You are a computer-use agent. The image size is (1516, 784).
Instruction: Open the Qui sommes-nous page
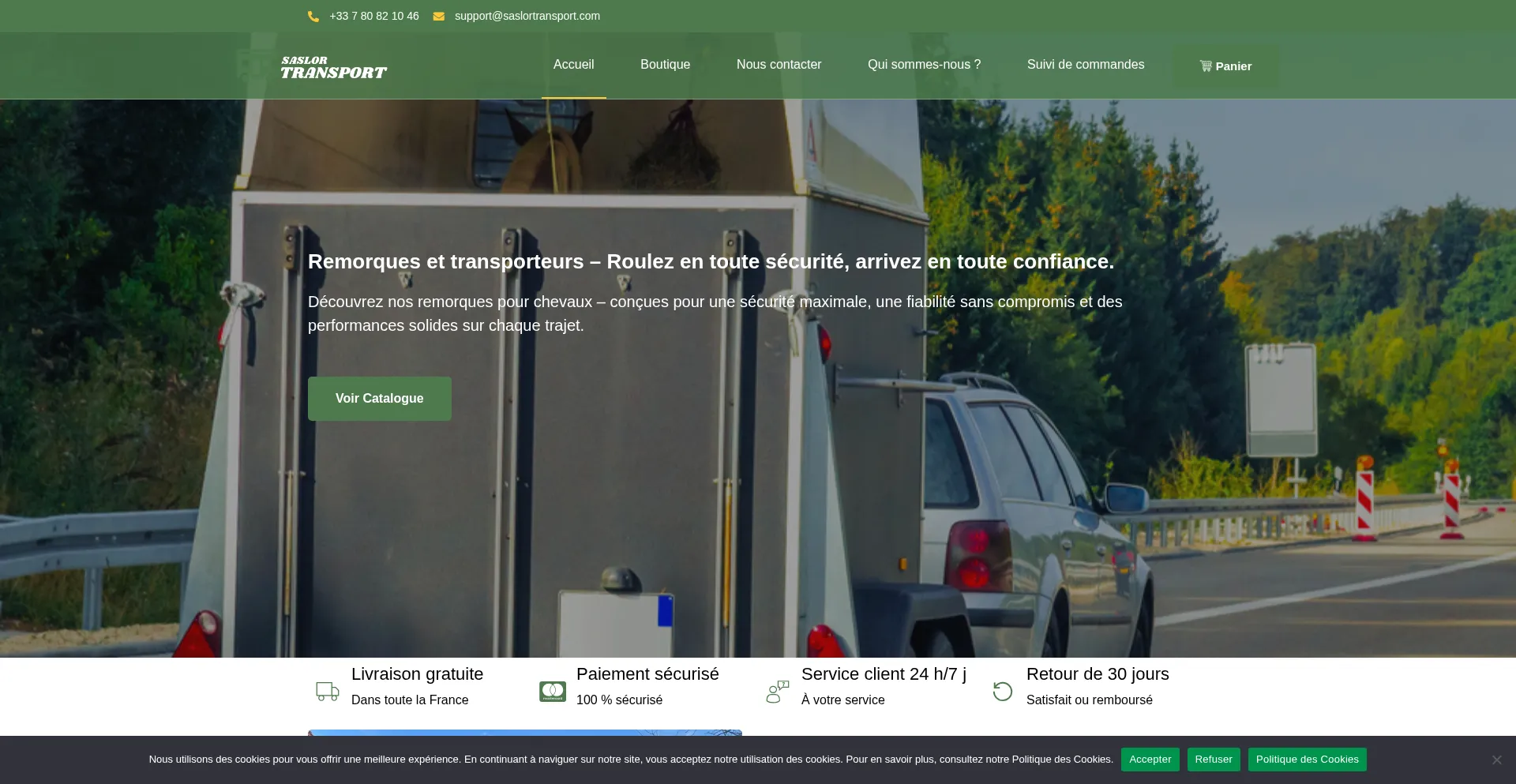pos(924,65)
